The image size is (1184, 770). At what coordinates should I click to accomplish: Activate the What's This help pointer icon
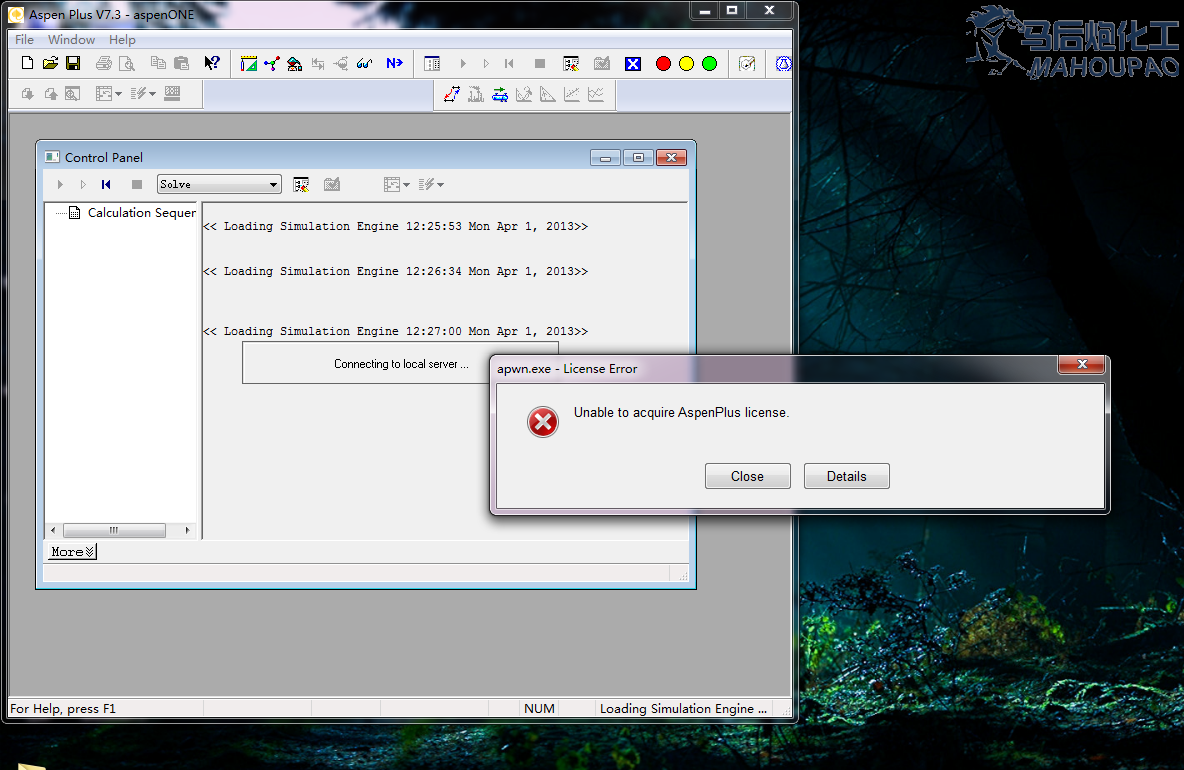tap(211, 63)
